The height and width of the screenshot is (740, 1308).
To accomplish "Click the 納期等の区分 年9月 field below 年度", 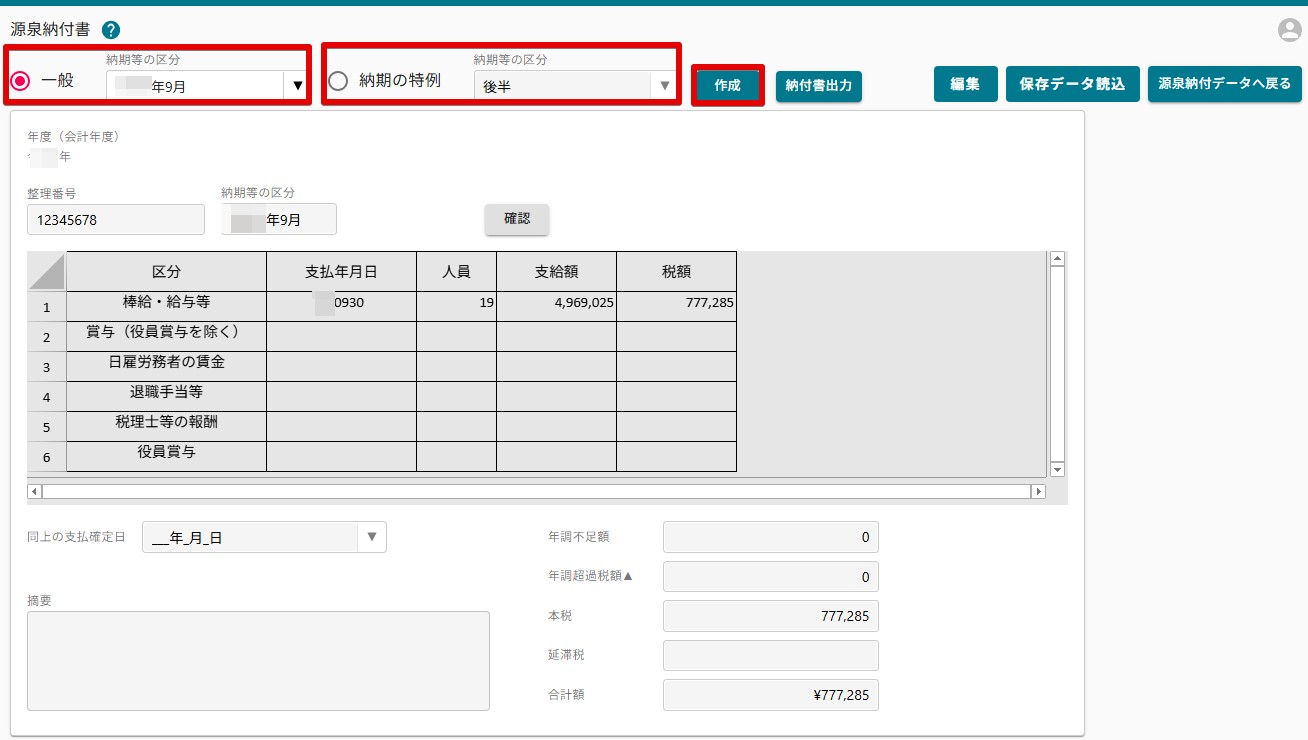I will pos(279,219).
